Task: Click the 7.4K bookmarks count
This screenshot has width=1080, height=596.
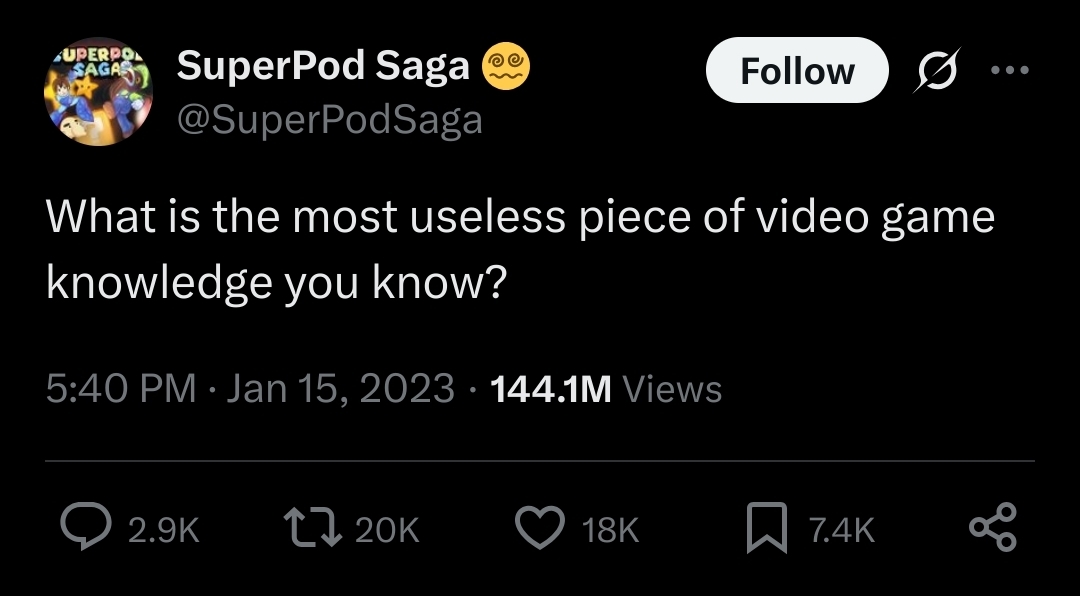Action: pyautogui.click(x=844, y=530)
